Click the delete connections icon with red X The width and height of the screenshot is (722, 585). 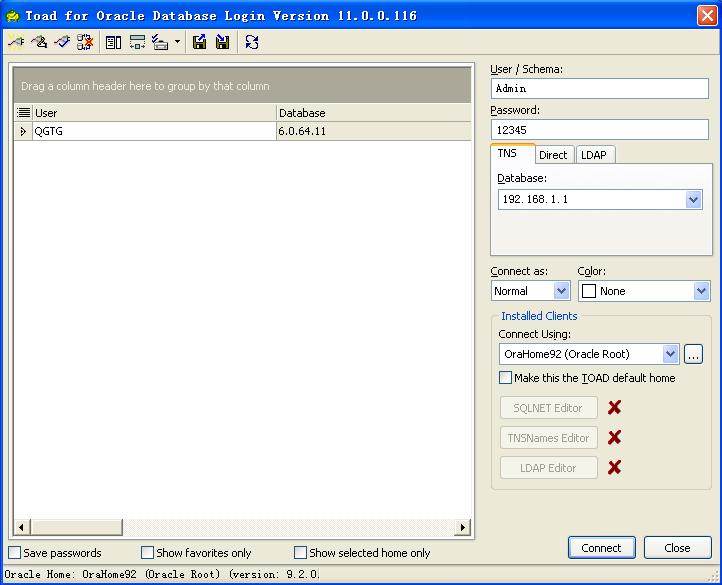pyautogui.click(x=85, y=42)
